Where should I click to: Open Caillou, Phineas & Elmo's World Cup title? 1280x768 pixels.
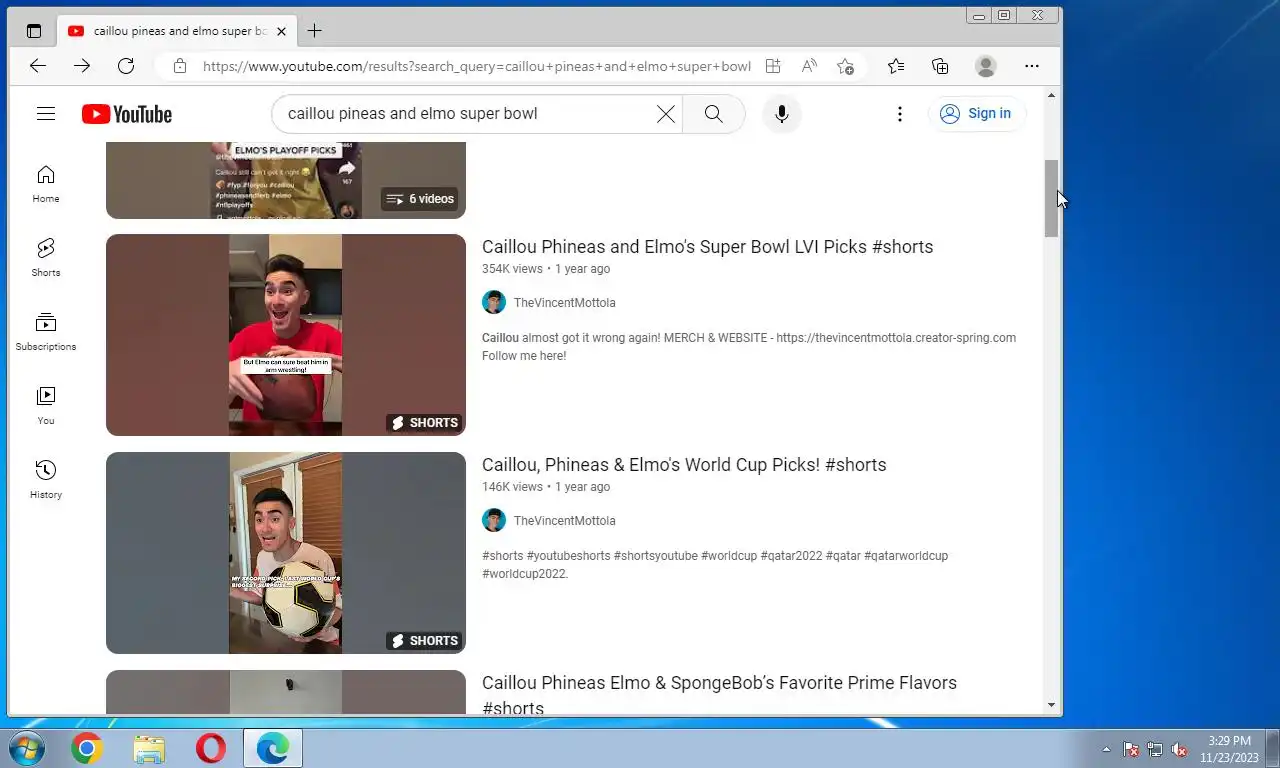tap(684, 465)
